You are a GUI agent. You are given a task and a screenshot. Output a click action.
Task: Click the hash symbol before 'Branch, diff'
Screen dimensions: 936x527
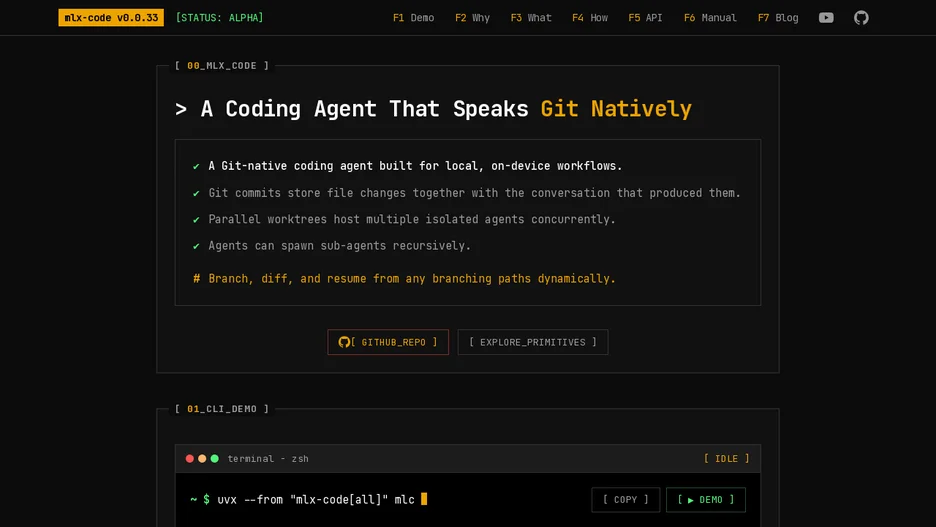pyautogui.click(x=196, y=279)
